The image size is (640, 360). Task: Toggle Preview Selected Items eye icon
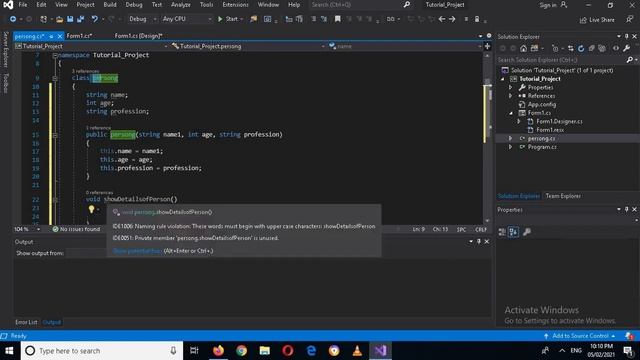click(x=616, y=48)
